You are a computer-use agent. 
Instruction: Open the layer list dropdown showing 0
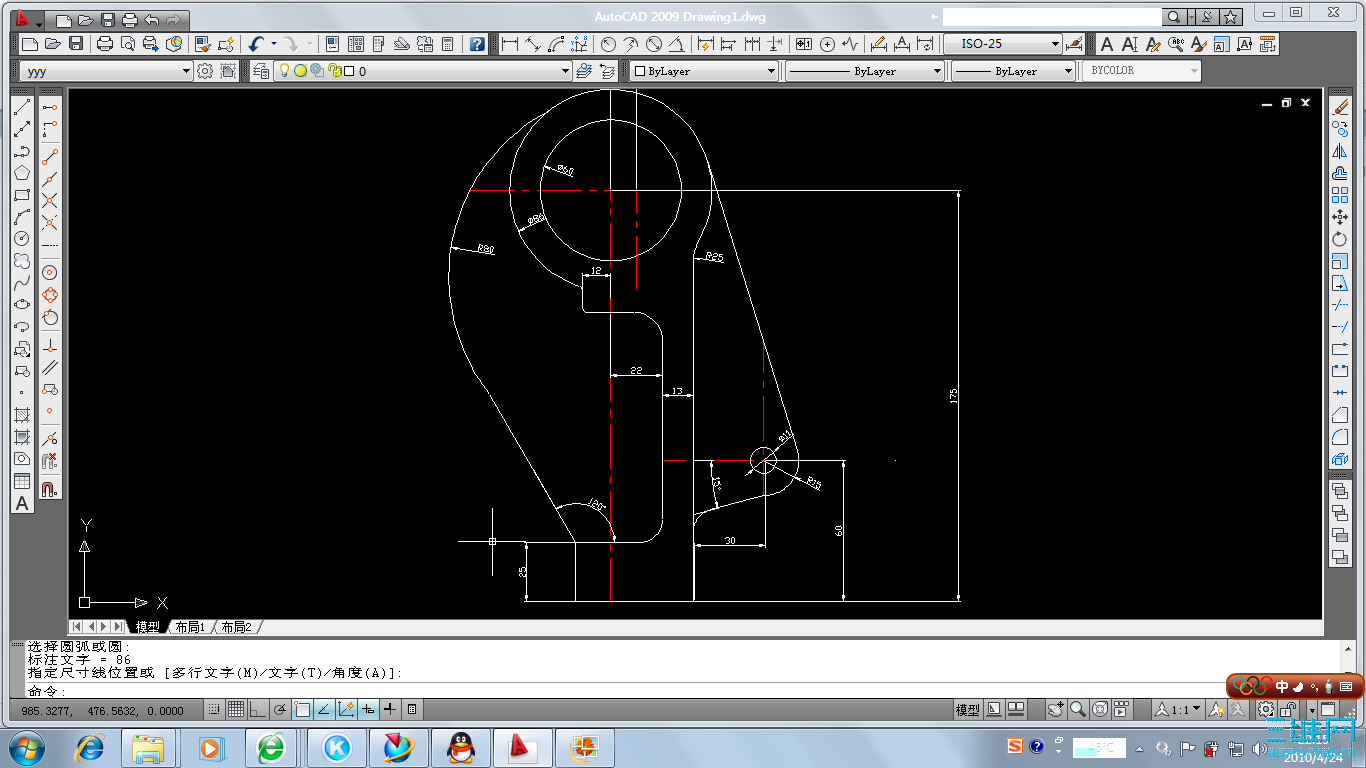423,71
